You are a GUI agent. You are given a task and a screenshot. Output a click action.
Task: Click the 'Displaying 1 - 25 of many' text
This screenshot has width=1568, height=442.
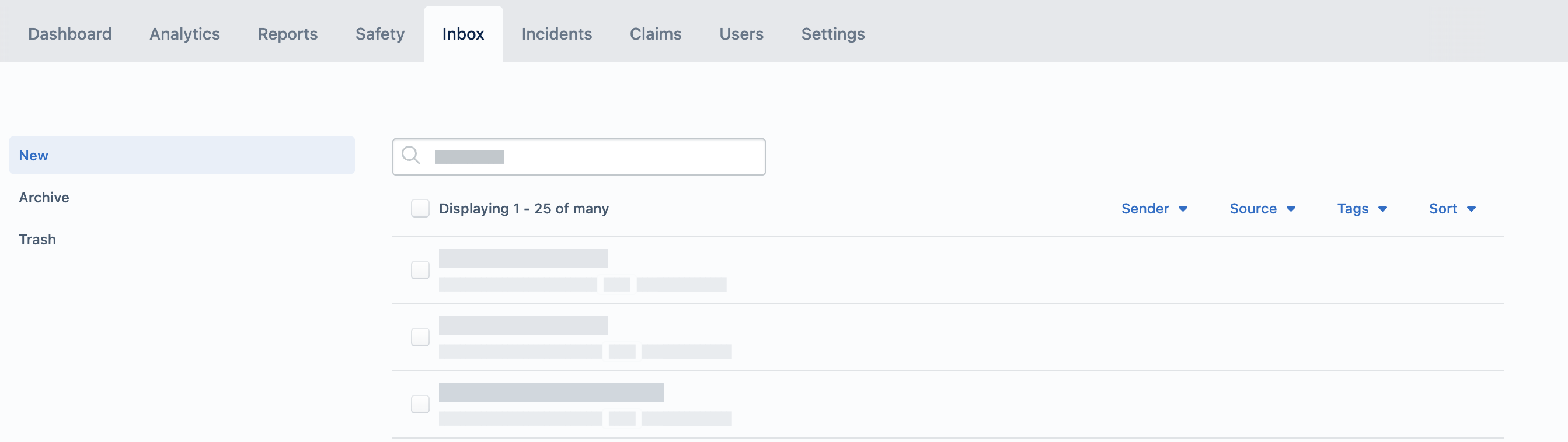[x=524, y=209]
